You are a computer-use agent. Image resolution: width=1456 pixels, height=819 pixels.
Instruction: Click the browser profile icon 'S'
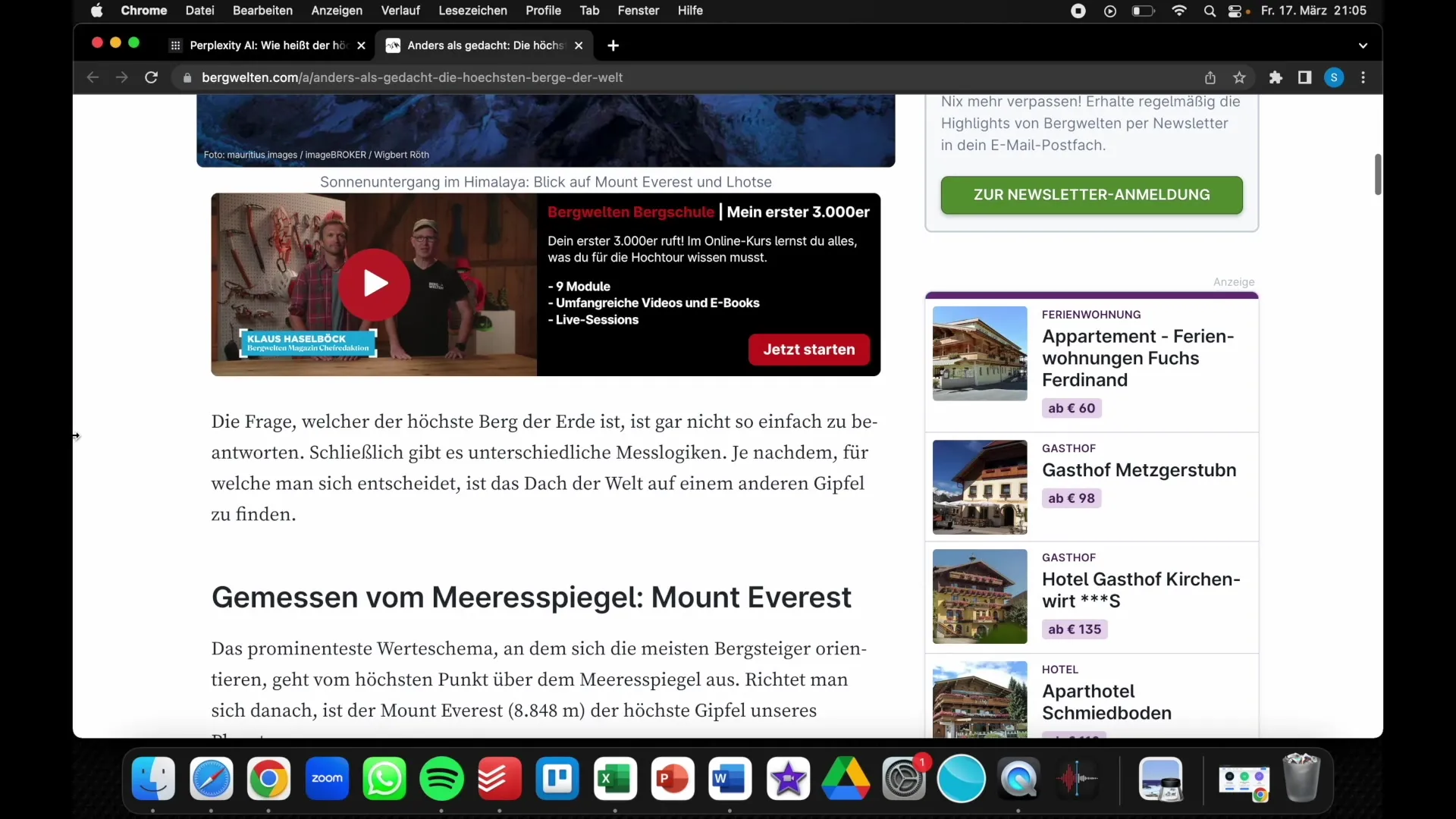tap(1334, 77)
